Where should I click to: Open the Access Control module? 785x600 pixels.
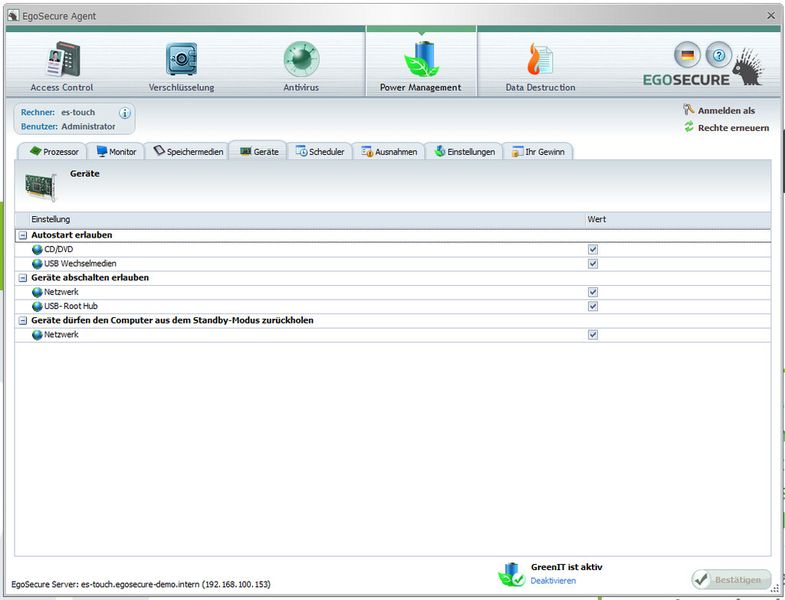point(62,65)
